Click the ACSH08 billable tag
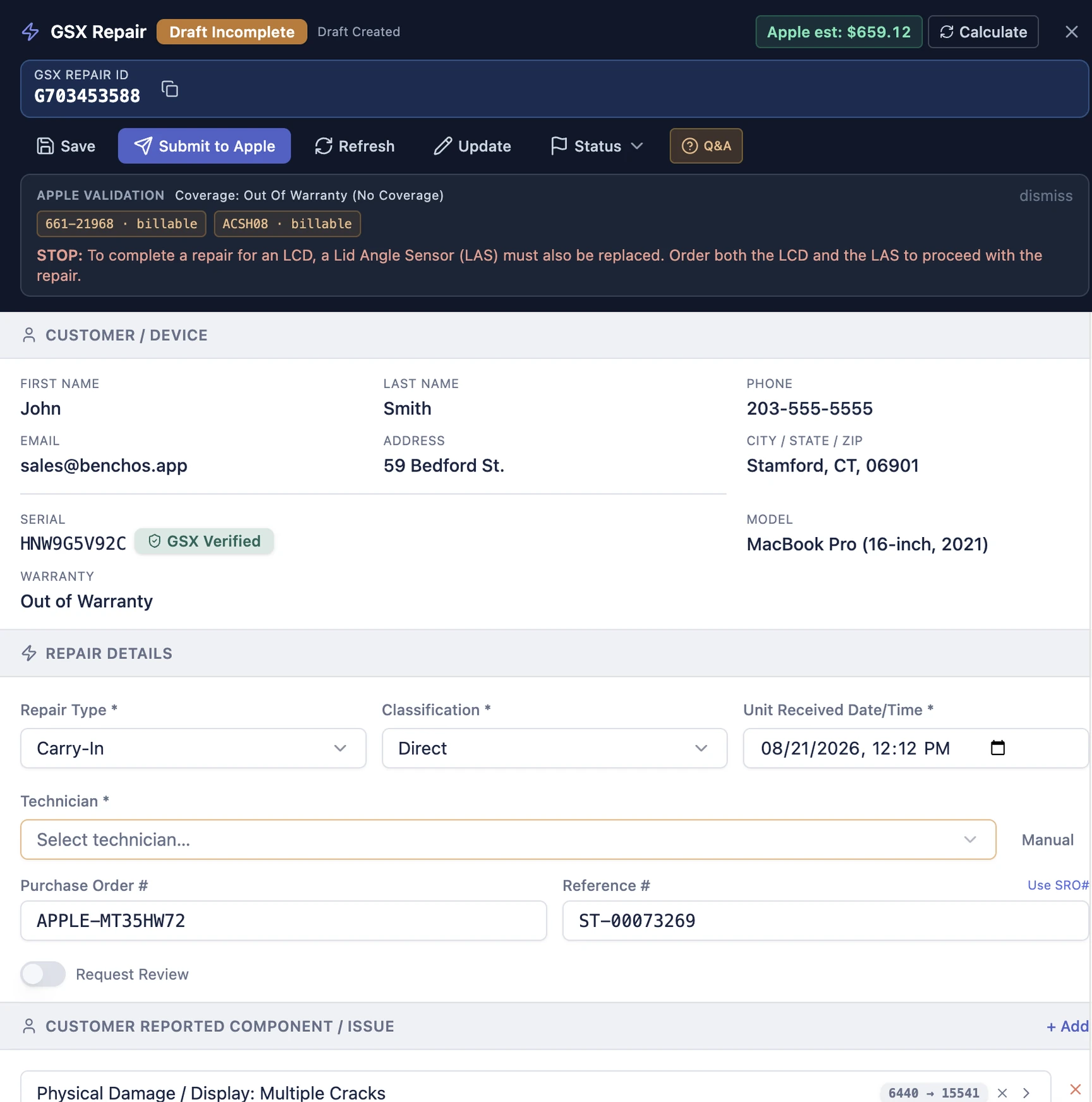Screen dimensions: 1092x1102 (x=287, y=224)
